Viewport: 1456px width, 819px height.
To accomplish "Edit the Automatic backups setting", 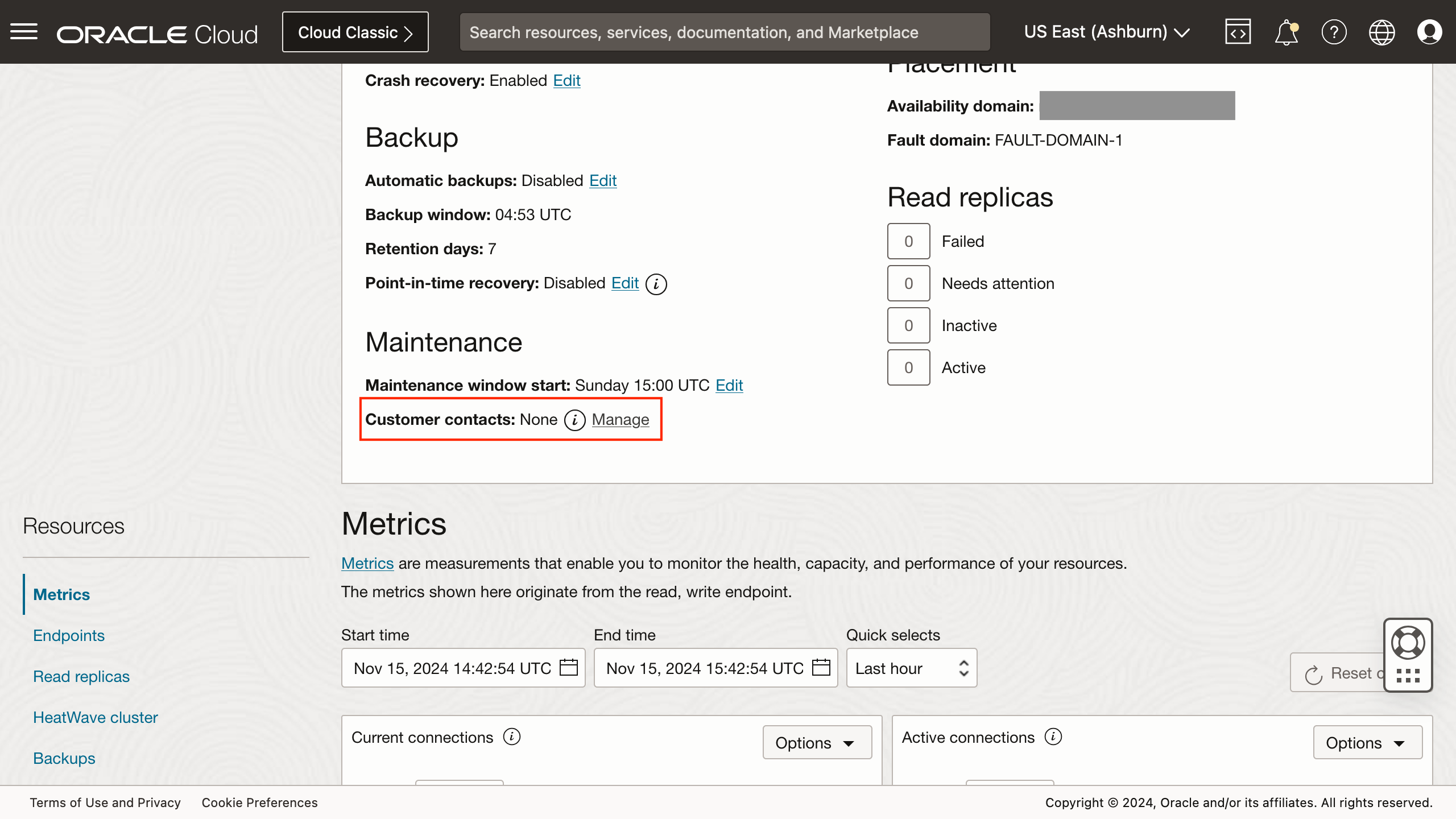I will (x=602, y=181).
